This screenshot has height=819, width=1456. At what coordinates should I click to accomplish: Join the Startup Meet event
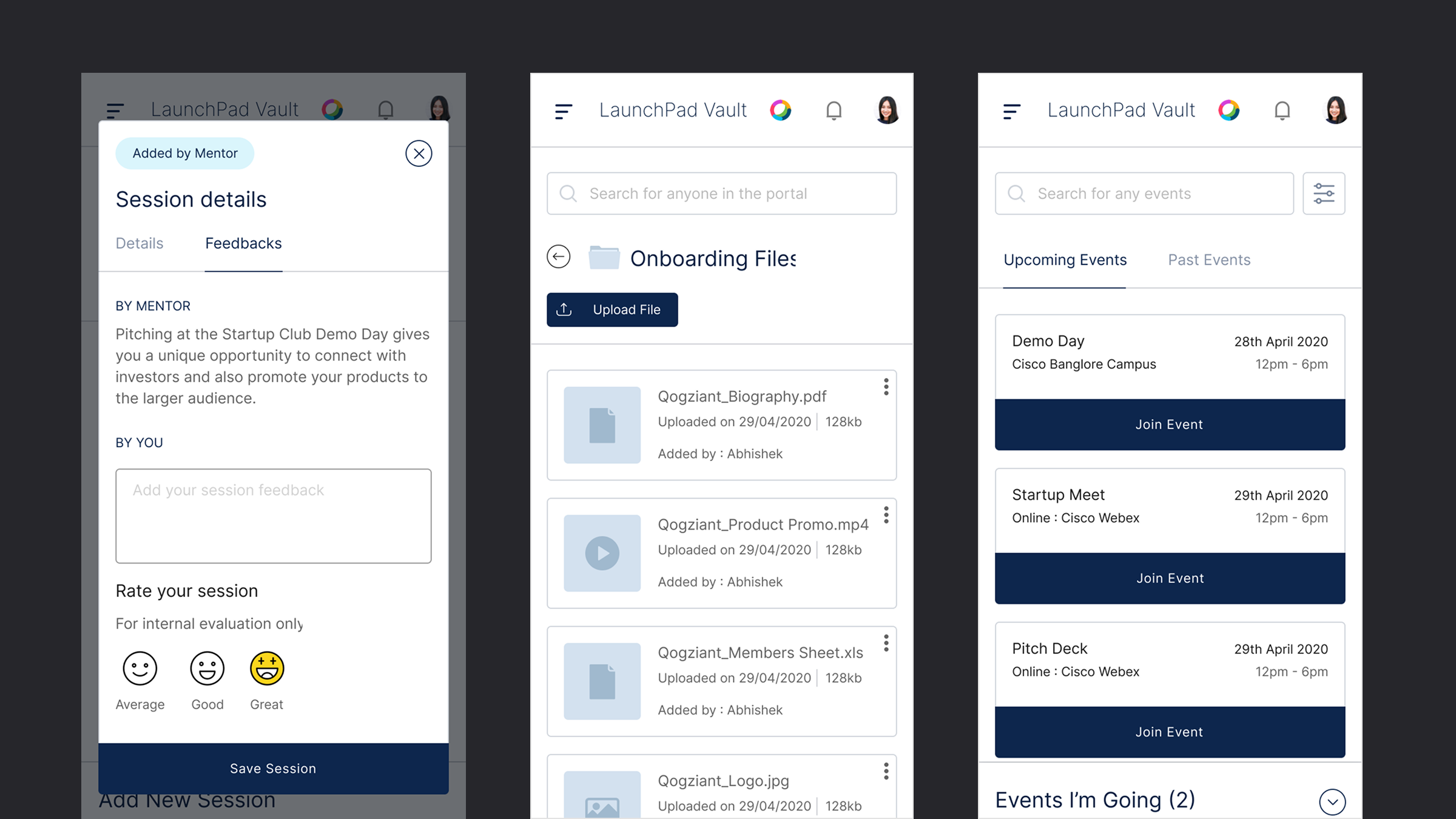[x=1170, y=578]
